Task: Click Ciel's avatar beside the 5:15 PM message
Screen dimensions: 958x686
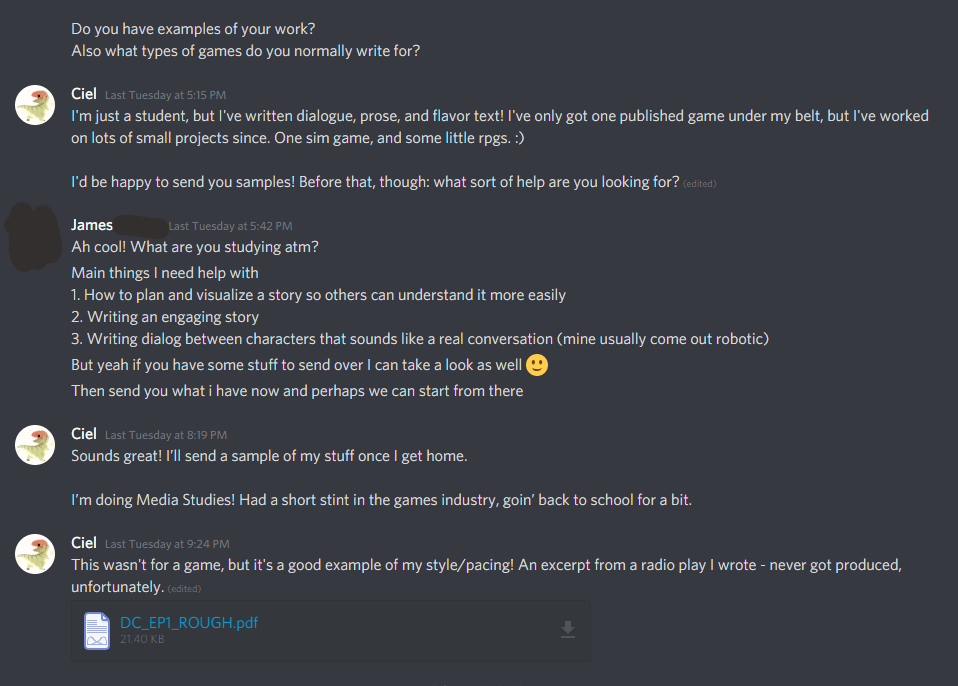Action: click(x=35, y=106)
